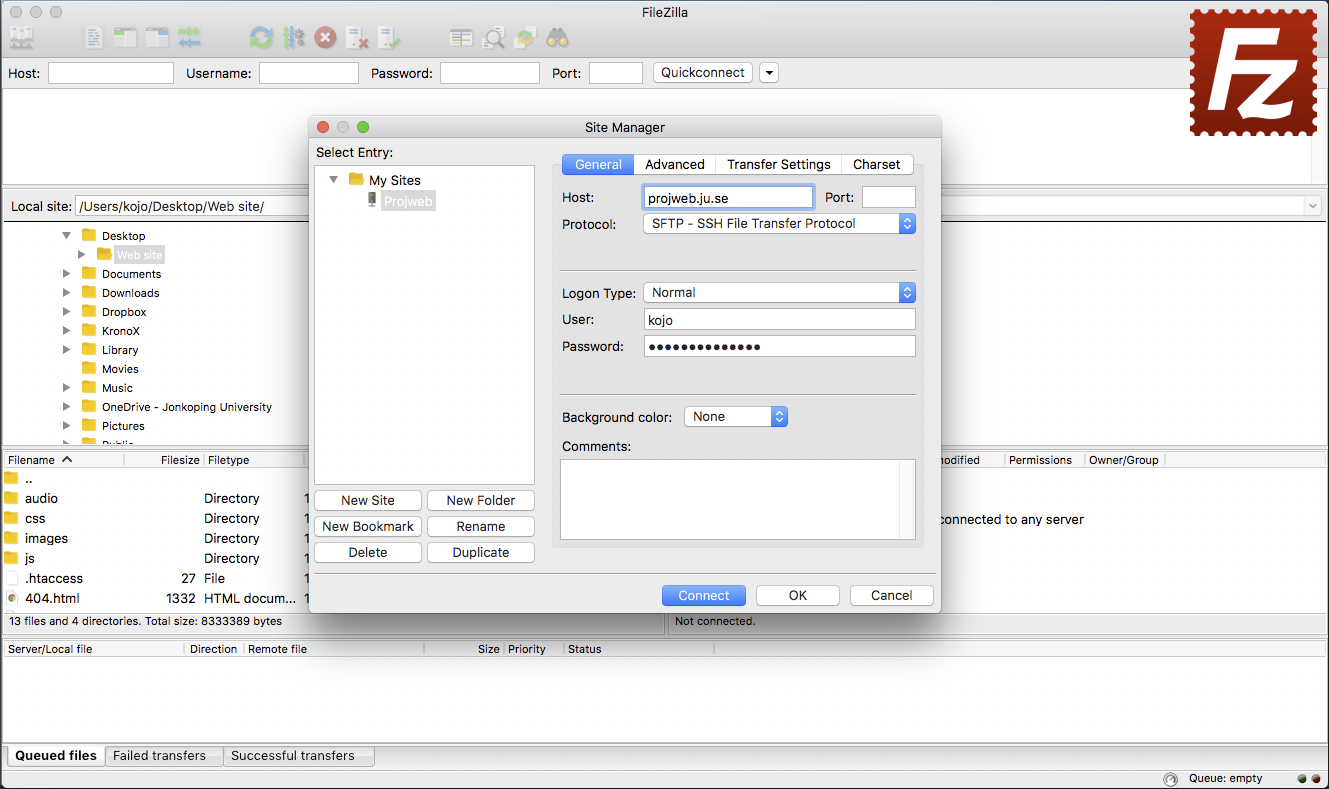This screenshot has width=1329, height=789.
Task: Click the Duplicate button
Action: click(481, 553)
